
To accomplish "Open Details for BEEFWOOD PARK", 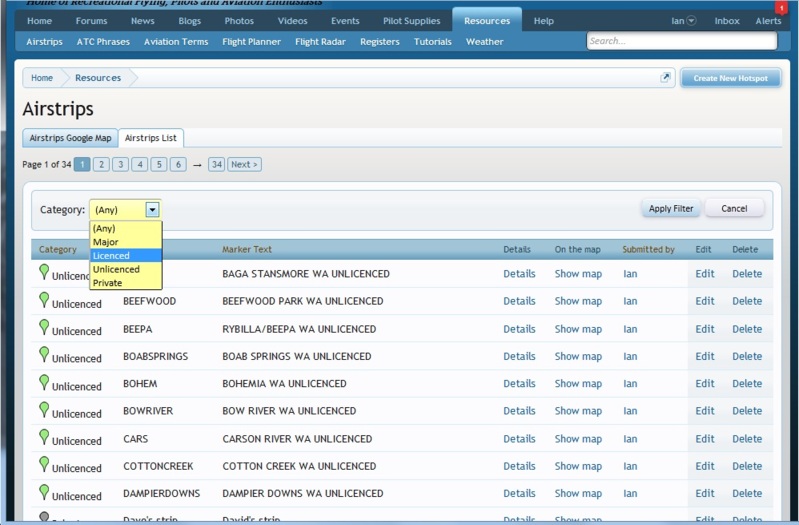I will point(519,301).
